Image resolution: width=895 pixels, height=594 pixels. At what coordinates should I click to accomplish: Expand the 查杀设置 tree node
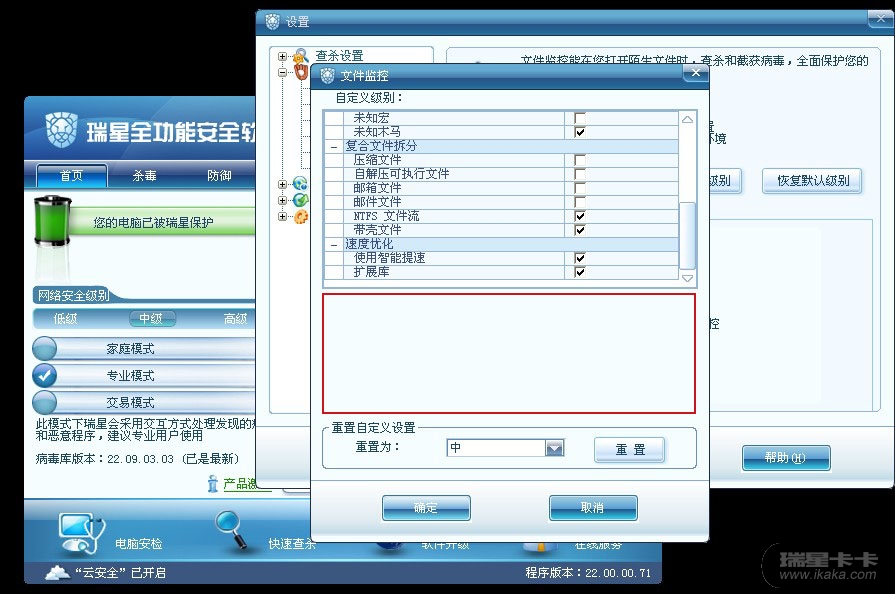(283, 56)
